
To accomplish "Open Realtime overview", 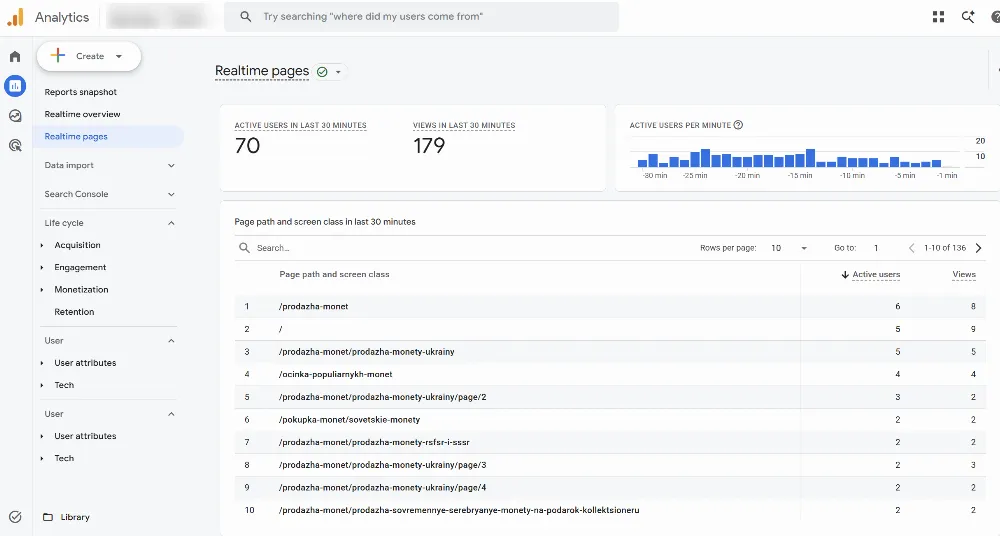I will tap(82, 114).
